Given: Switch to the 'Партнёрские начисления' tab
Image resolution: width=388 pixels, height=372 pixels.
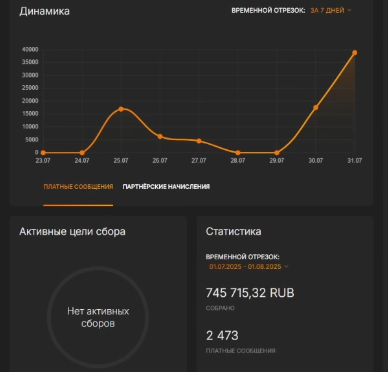Looking at the screenshot, I should tap(166, 187).
